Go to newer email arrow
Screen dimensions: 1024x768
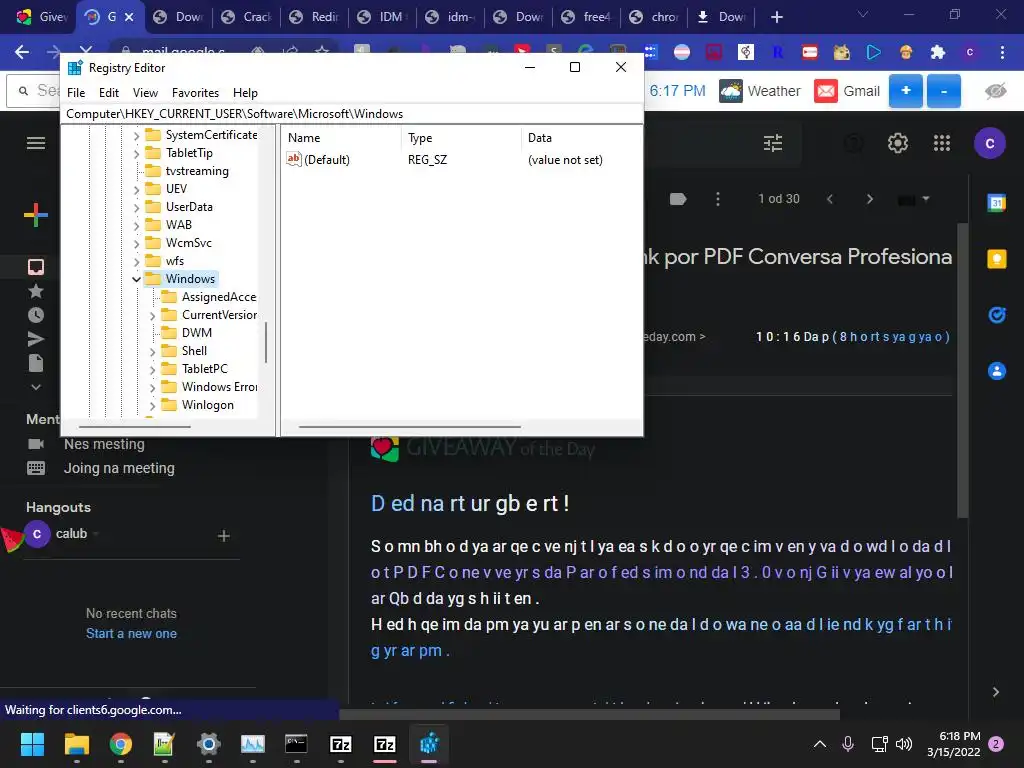[830, 199]
